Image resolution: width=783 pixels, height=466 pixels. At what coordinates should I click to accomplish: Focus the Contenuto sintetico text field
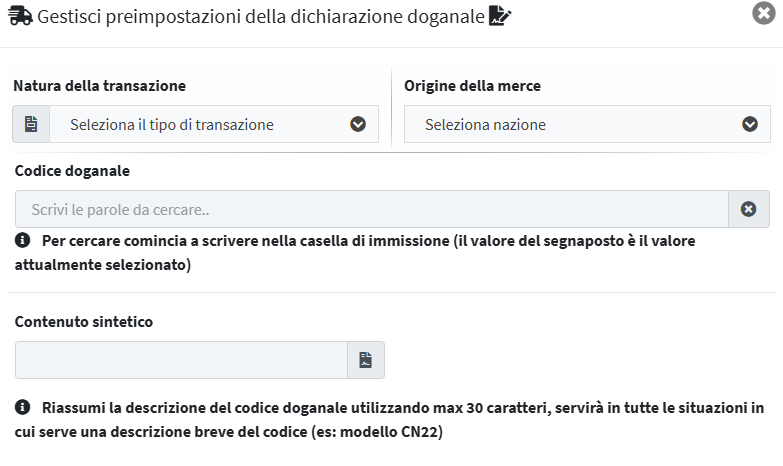pyautogui.click(x=181, y=360)
